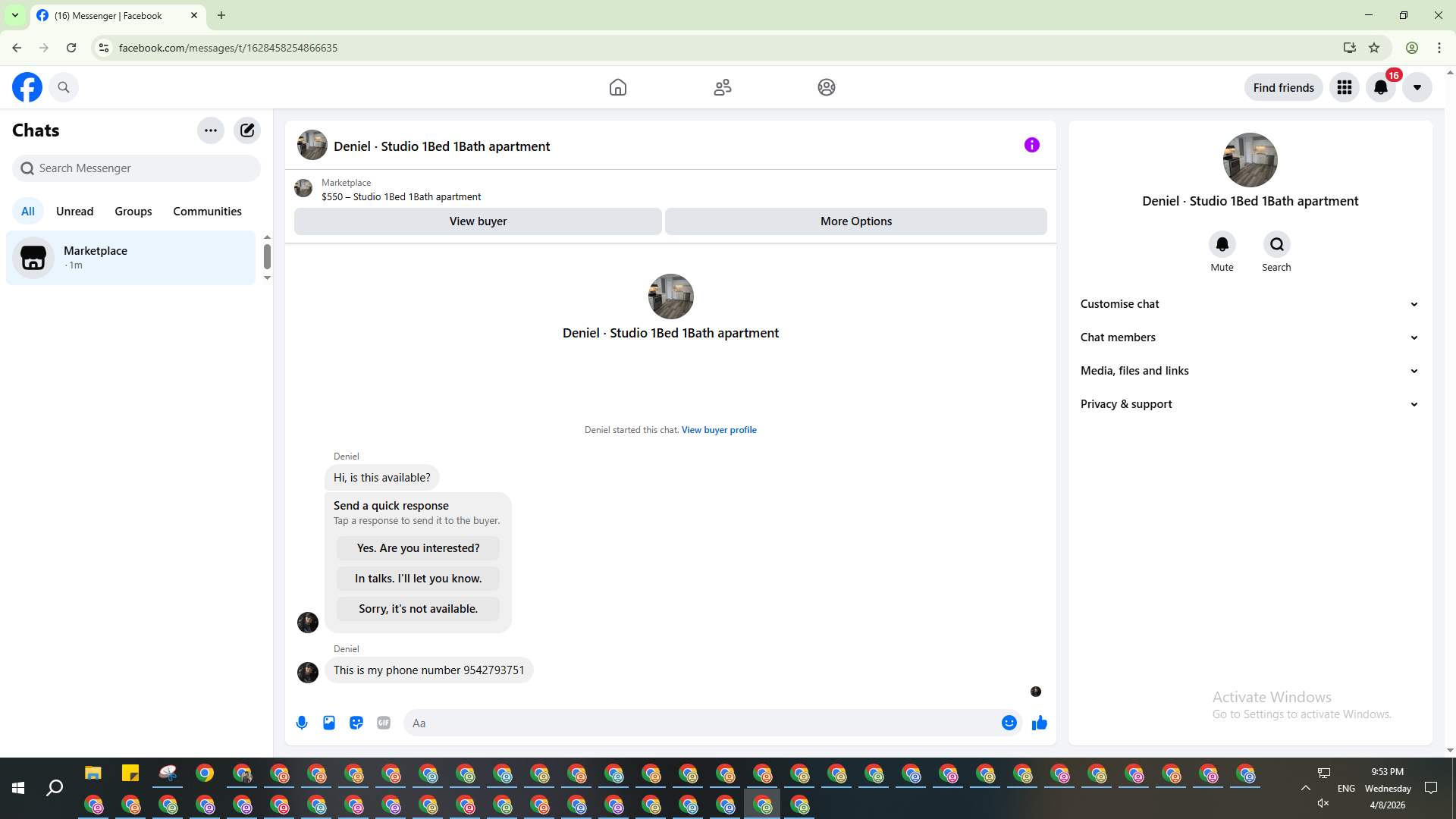Viewport: 1456px width, 819px height.
Task: Open the attach photo icon in composer
Action: (329, 723)
